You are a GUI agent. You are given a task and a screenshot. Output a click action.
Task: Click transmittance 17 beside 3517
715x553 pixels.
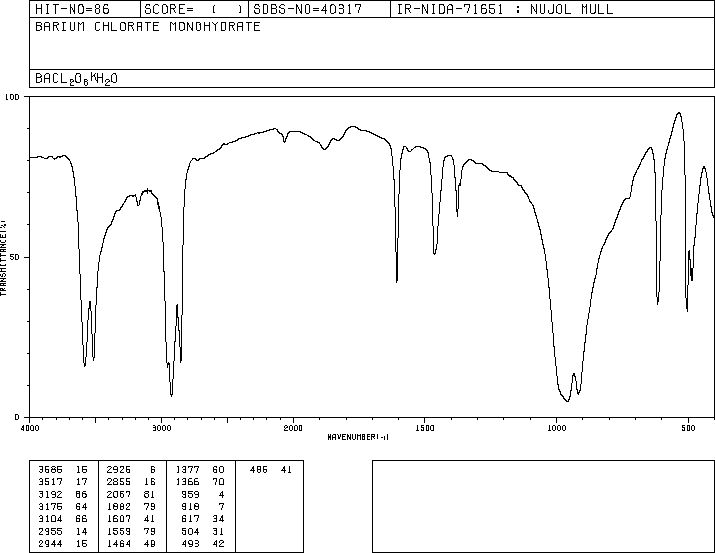point(81,482)
